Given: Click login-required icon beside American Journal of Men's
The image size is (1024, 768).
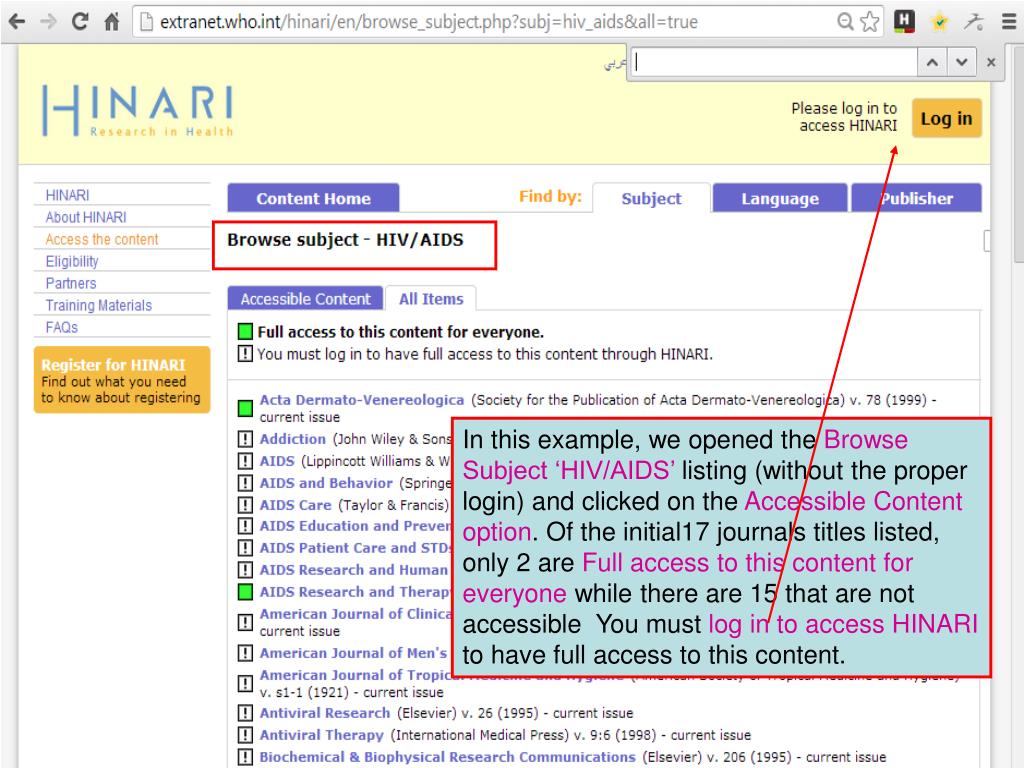Looking at the screenshot, I should pos(245,653).
